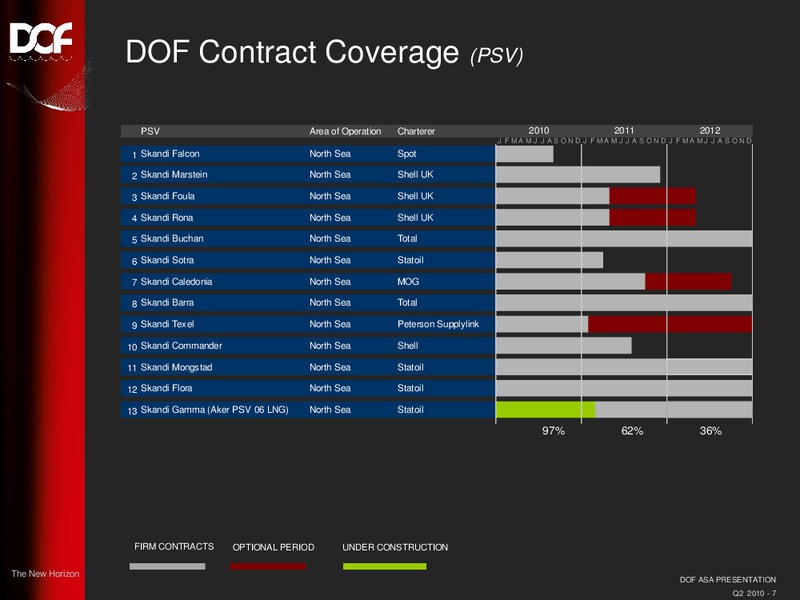Viewport: 800px width, 600px height.
Task: Click 'Shell UK' in Skandi Marstein row
Action: click(415, 174)
